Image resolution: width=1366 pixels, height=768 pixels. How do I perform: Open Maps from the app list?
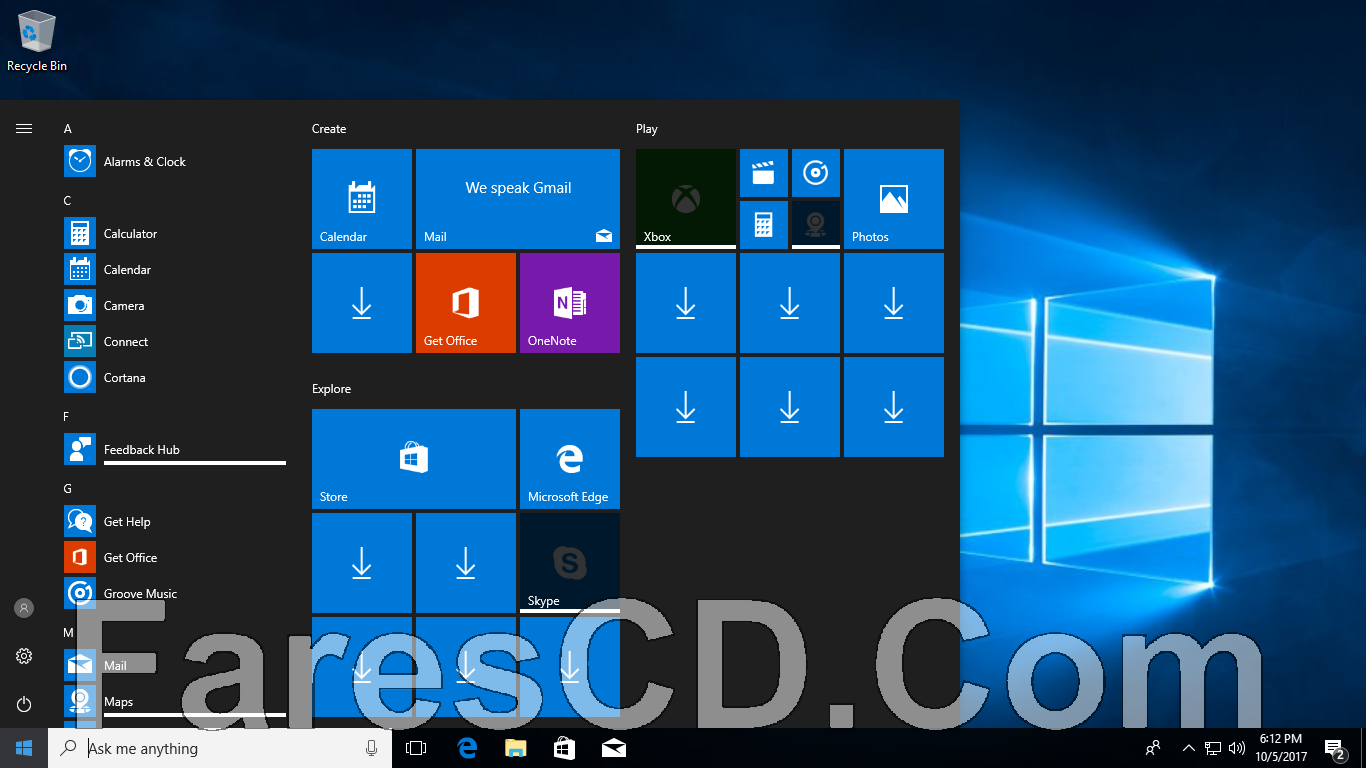click(175, 702)
